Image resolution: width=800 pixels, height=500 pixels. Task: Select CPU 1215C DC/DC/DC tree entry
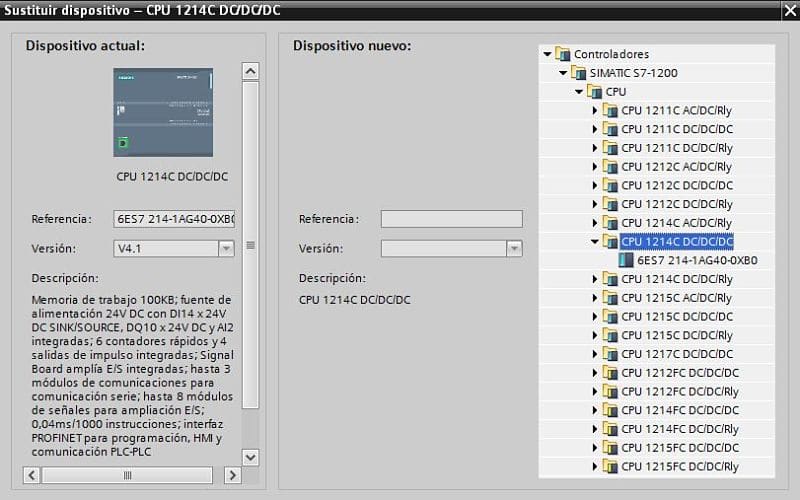pos(677,316)
